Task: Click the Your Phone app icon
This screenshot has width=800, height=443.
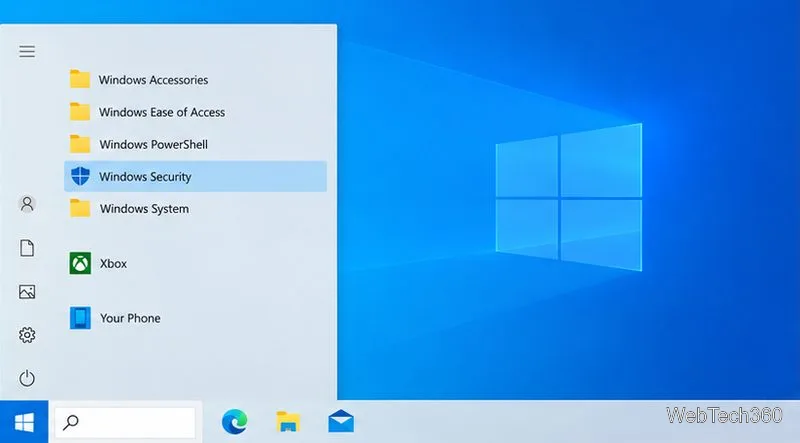Action: pyautogui.click(x=80, y=317)
